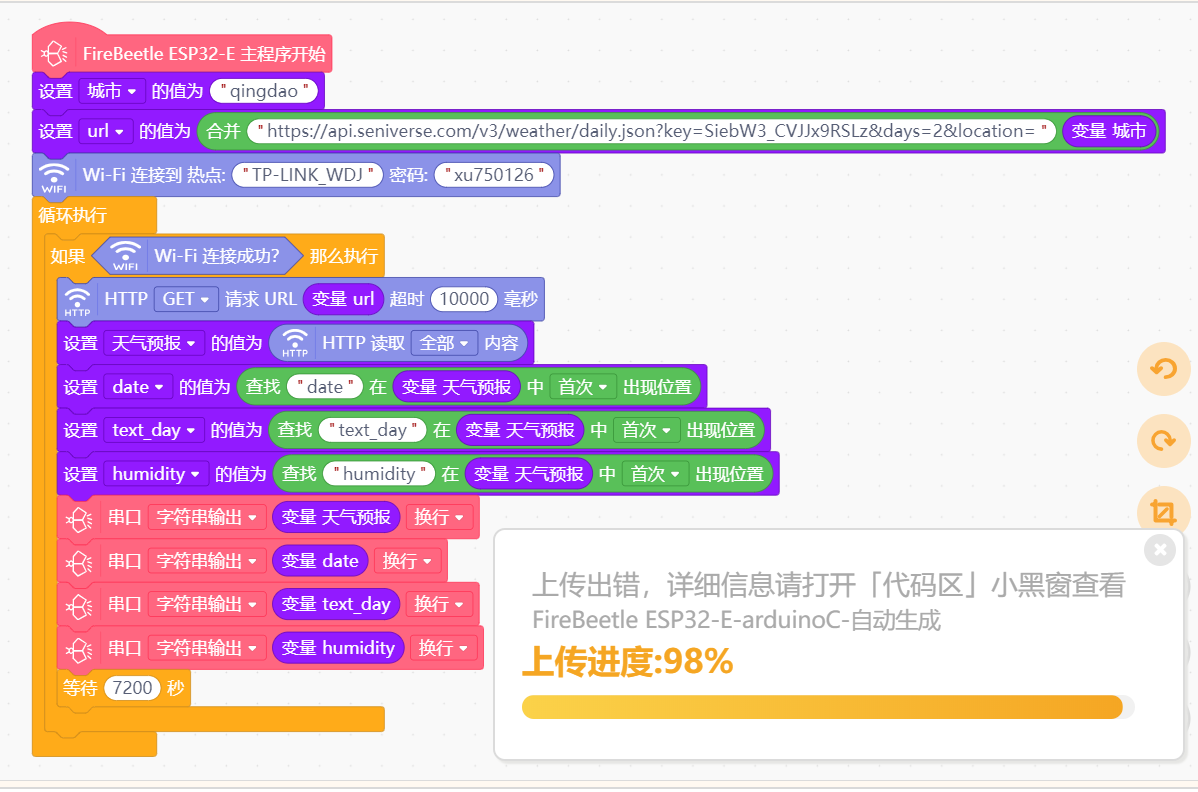Click the Wi-Fi icon in the 连接成功 condition
The width and height of the screenshot is (1198, 792).
125,256
